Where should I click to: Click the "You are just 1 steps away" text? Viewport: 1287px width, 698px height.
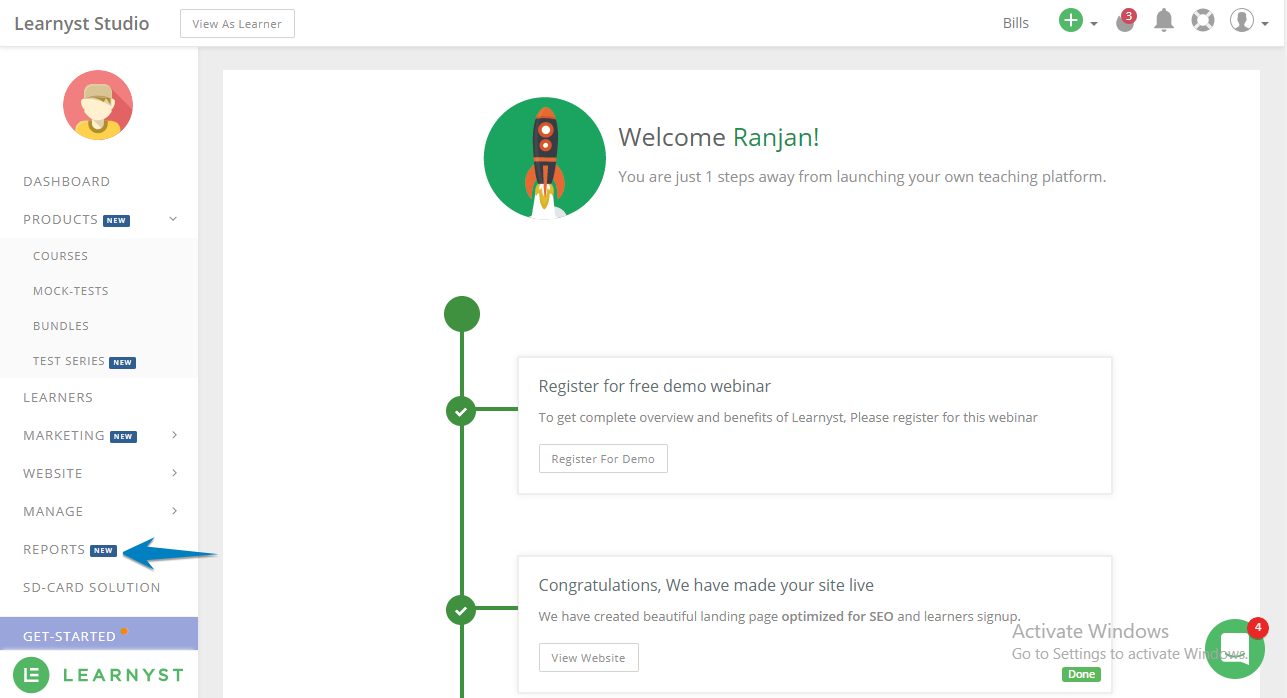pyautogui.click(x=862, y=177)
